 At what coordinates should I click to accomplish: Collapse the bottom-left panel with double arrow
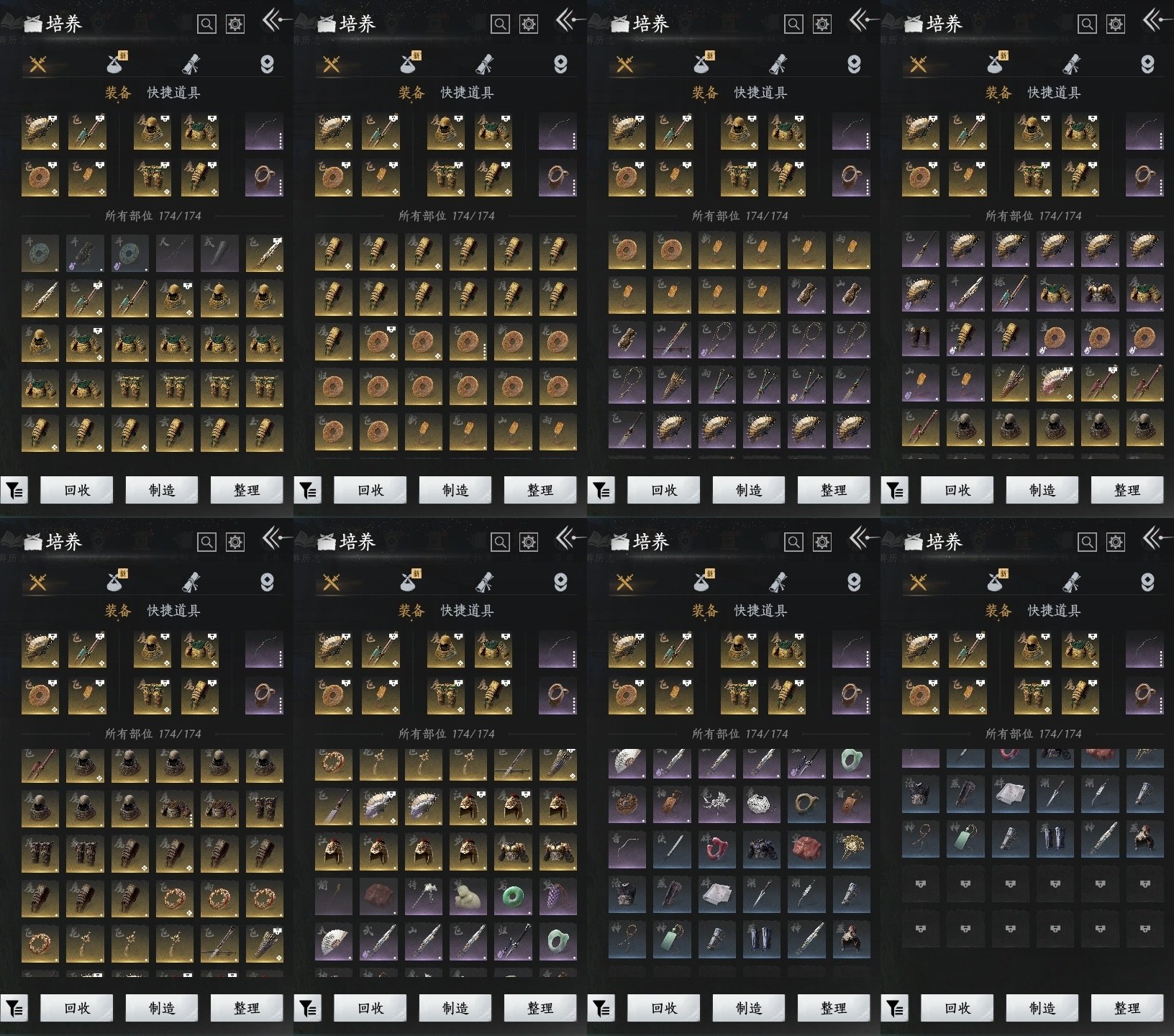pyautogui.click(x=276, y=538)
